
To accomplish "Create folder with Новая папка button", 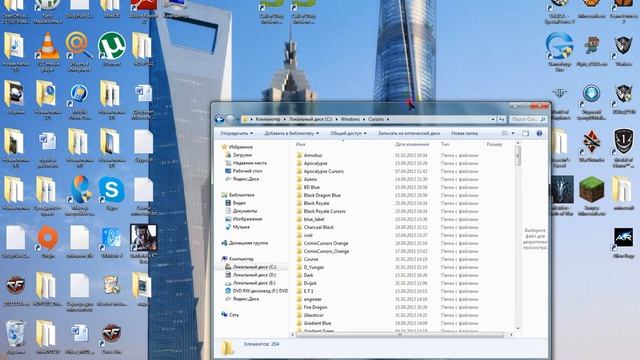I will point(464,133).
